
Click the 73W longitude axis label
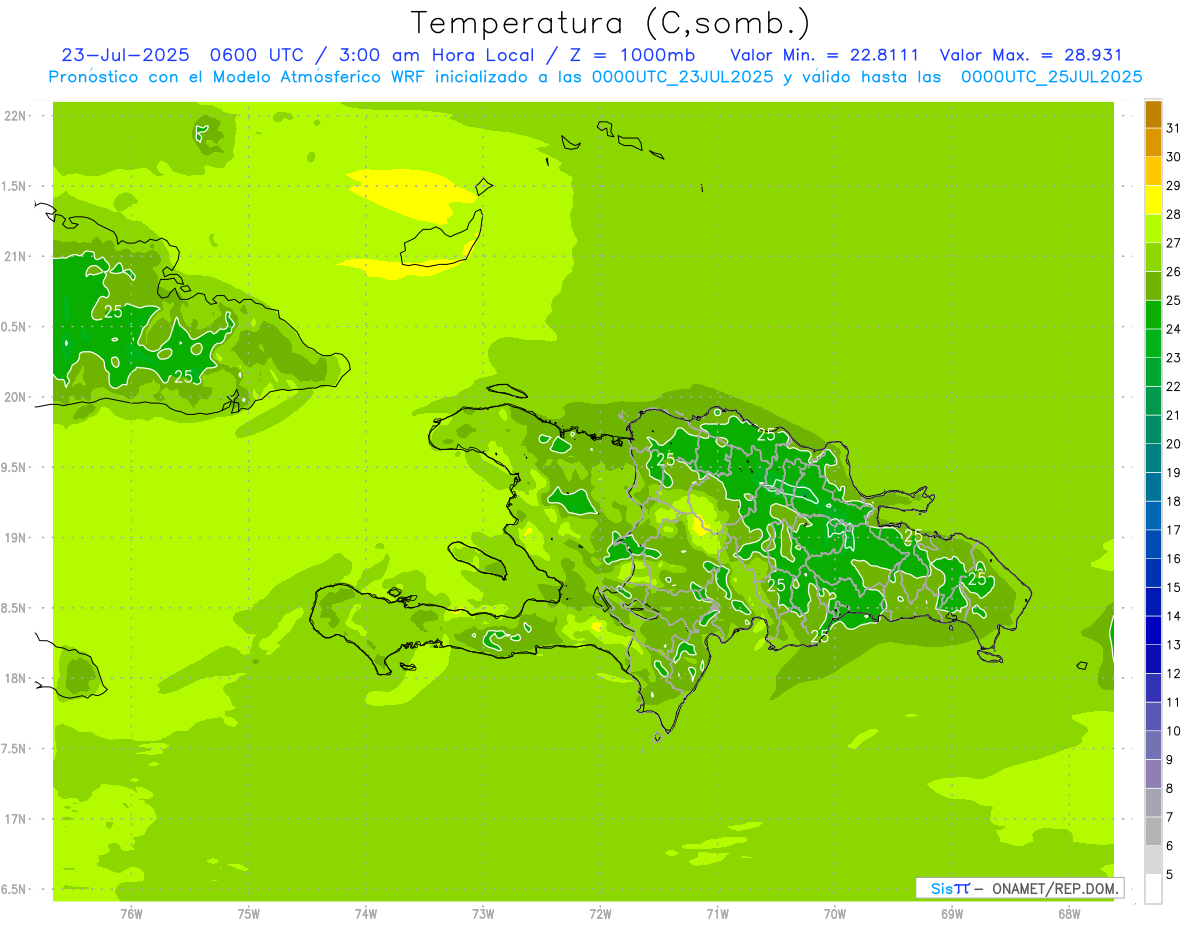[483, 914]
